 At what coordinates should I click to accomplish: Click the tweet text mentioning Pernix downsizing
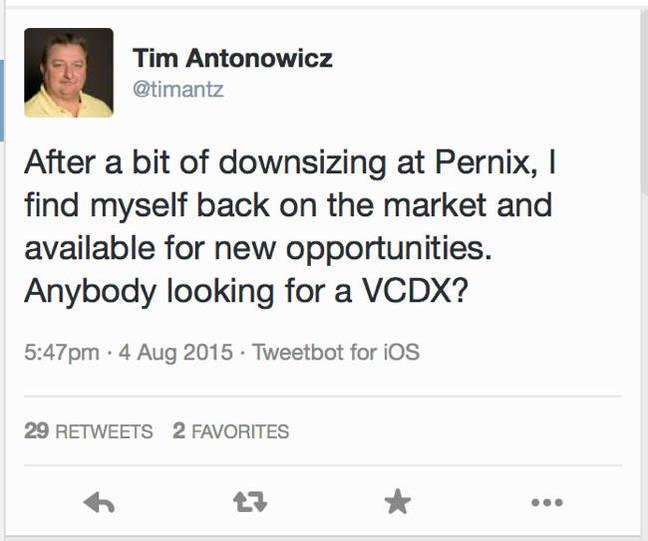tap(289, 226)
